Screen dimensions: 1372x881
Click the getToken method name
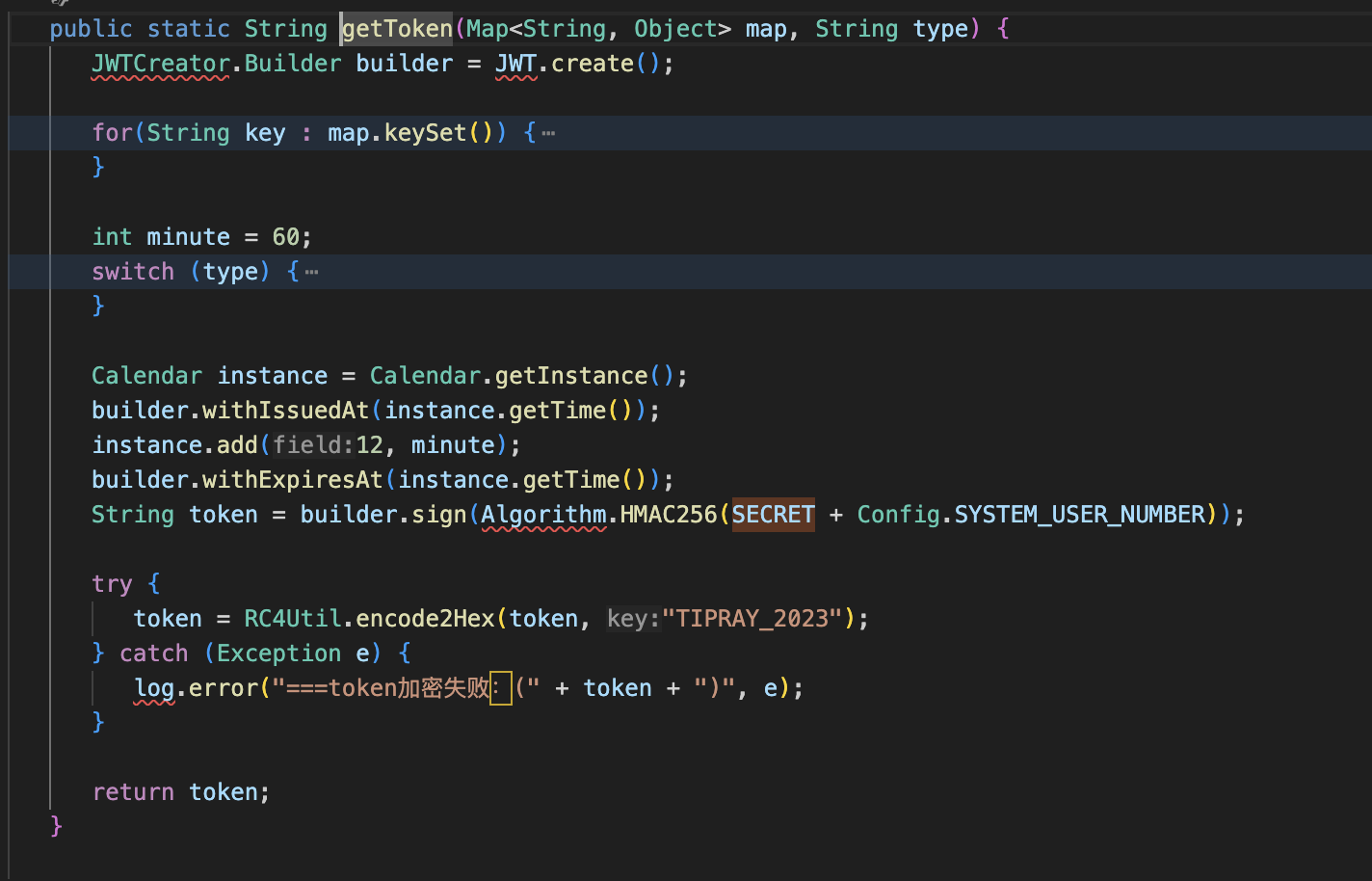[397, 29]
